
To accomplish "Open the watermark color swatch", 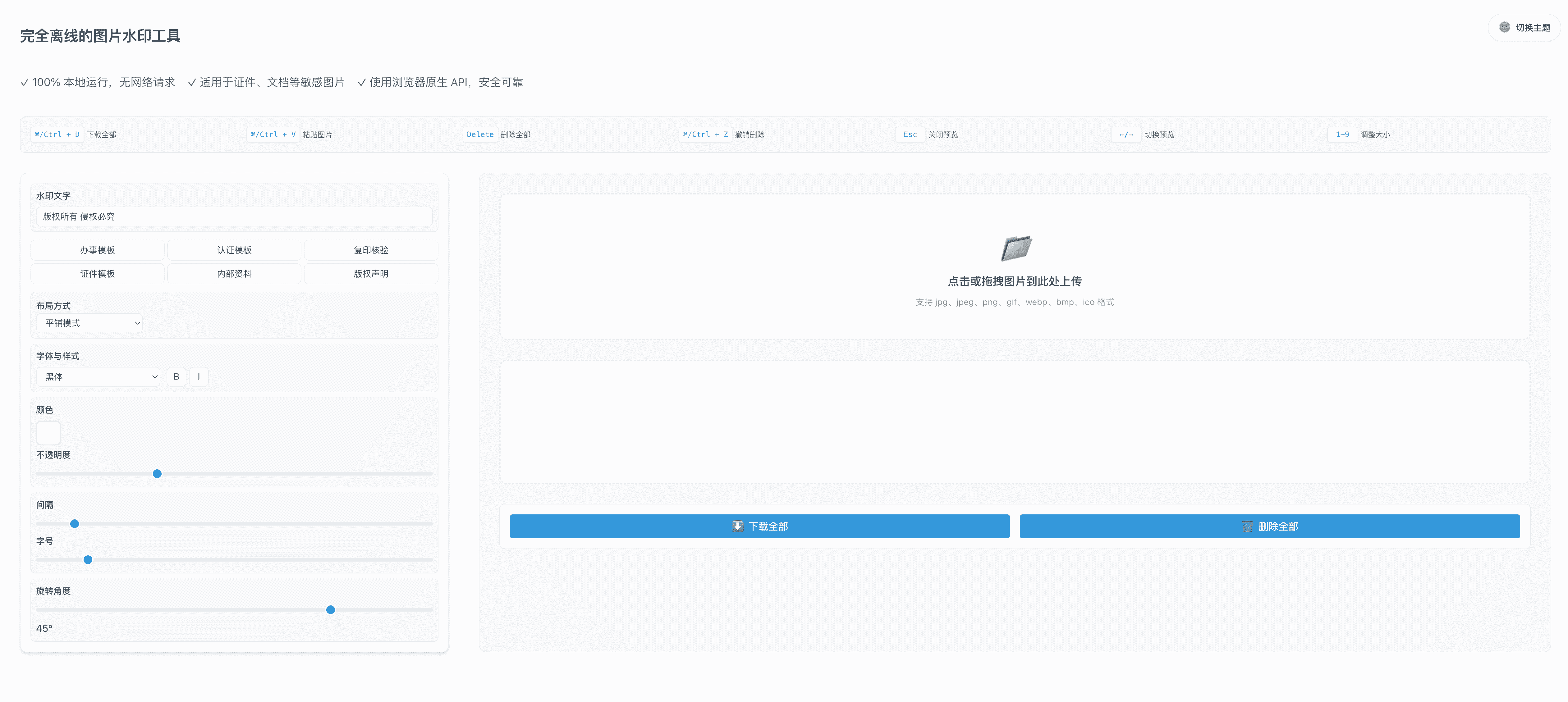I will click(49, 432).
